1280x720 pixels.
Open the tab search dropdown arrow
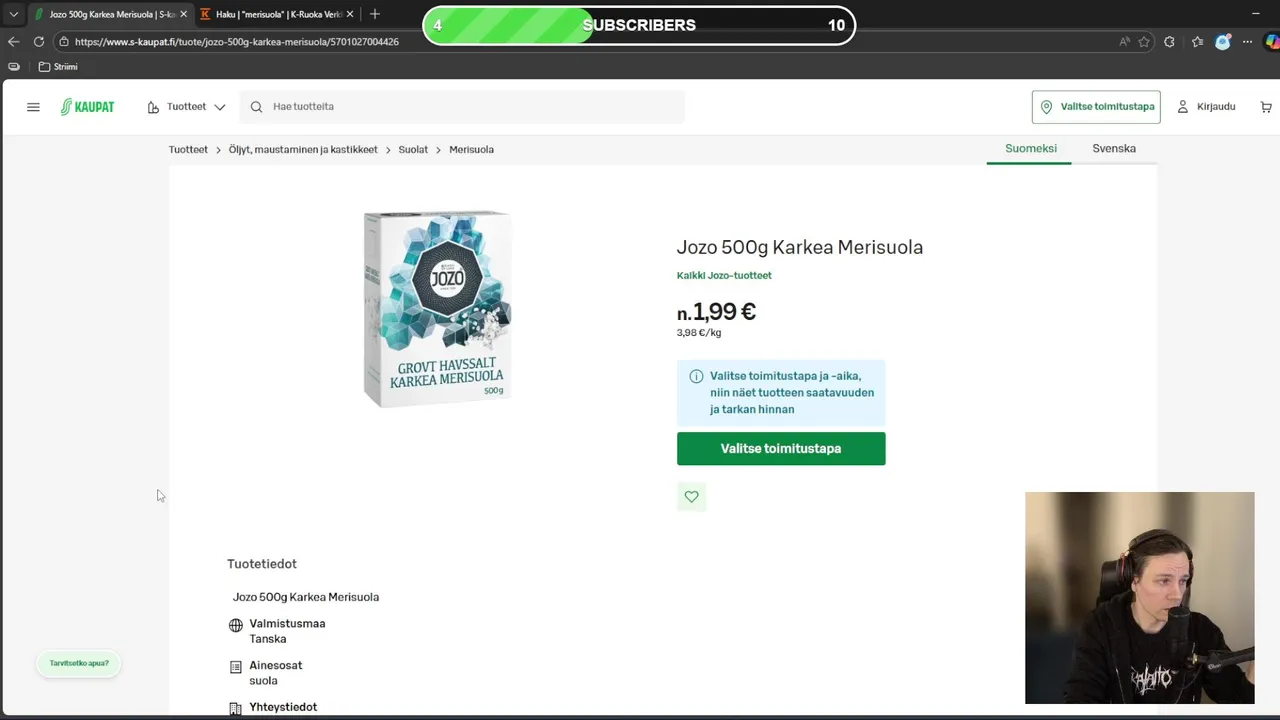pos(13,14)
